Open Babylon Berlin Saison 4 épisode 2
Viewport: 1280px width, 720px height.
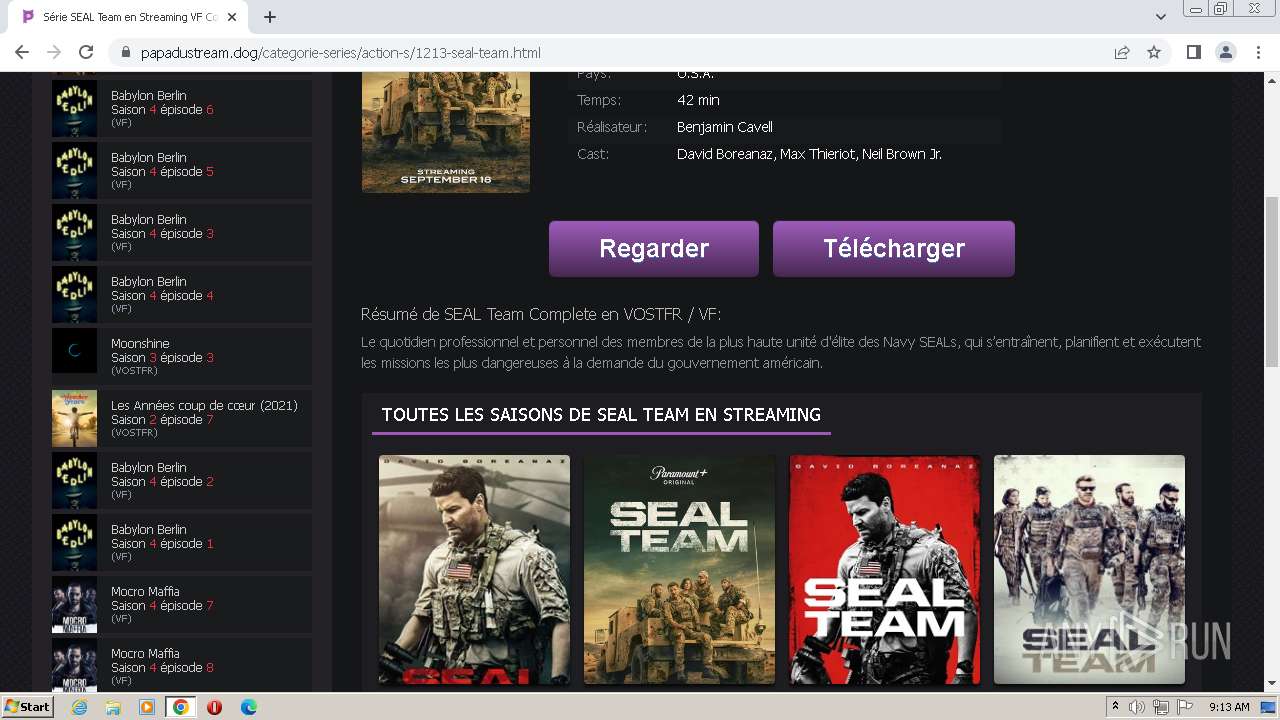(182, 480)
